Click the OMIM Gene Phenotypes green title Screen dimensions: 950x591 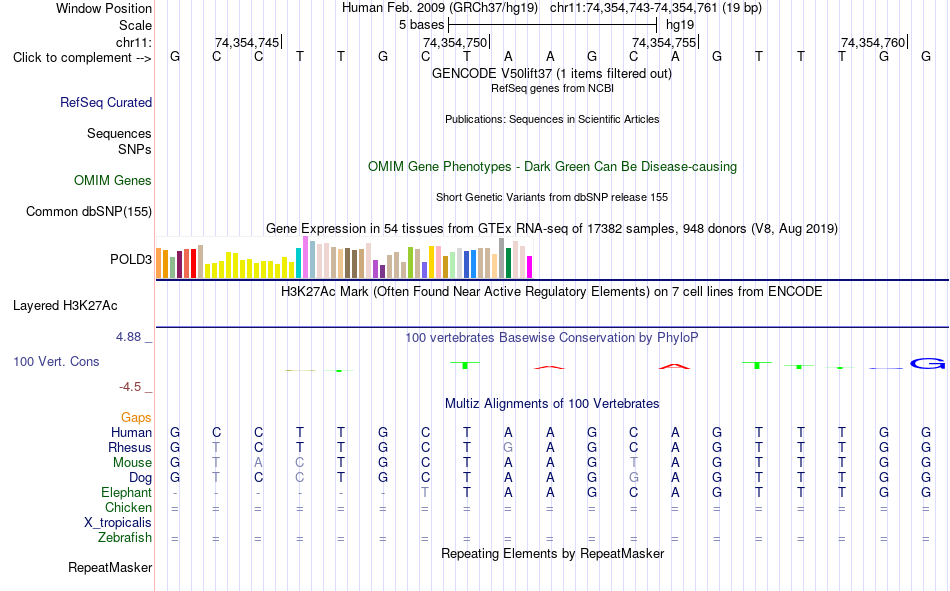pos(553,167)
